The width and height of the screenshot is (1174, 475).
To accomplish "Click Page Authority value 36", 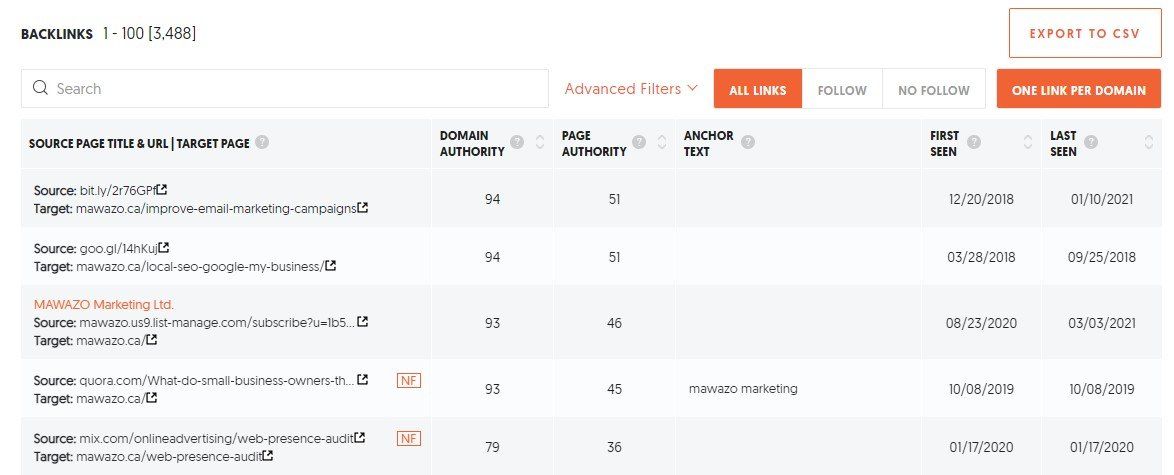I will pyautogui.click(x=614, y=447).
